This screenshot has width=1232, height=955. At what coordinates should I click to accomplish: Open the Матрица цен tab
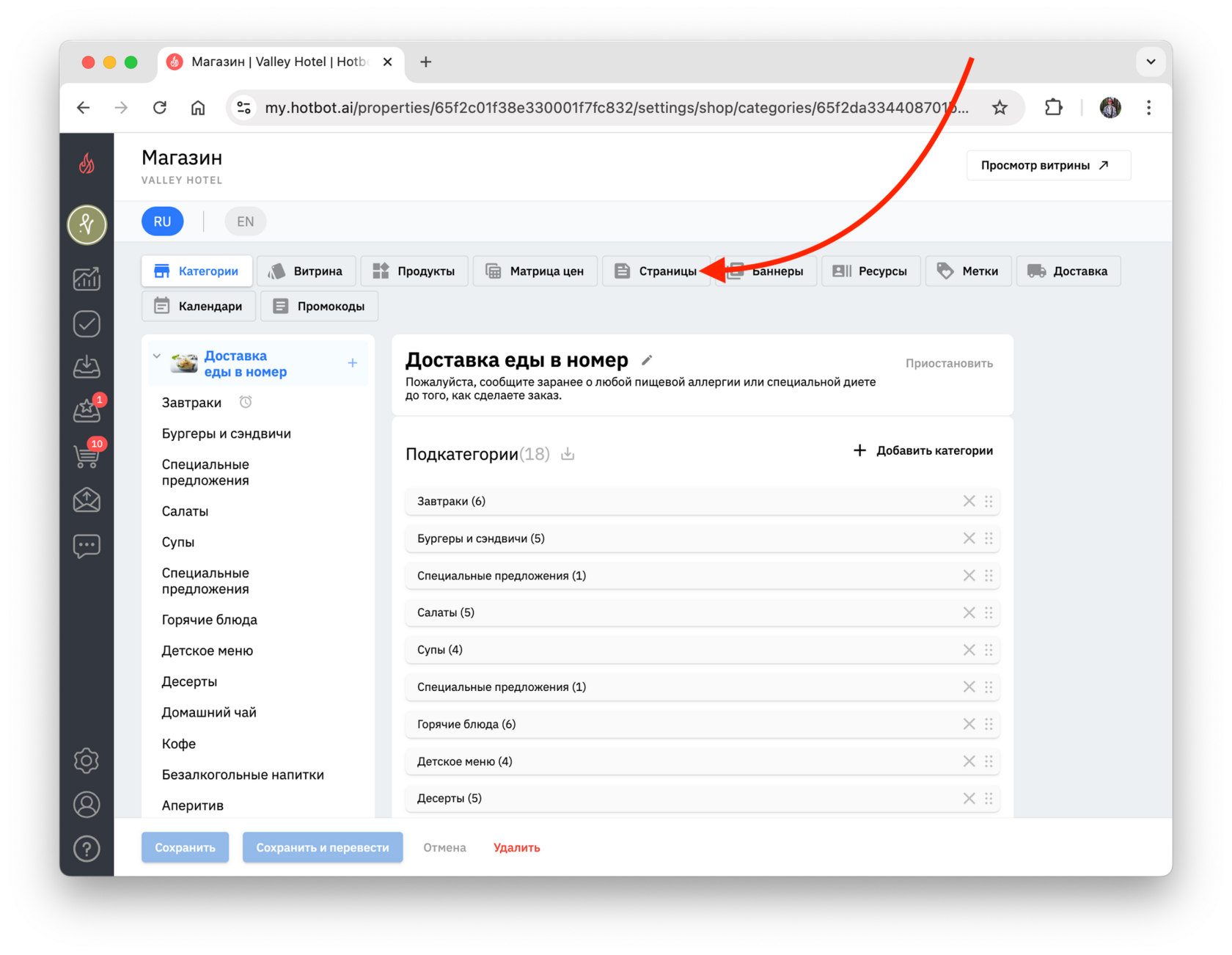point(535,271)
